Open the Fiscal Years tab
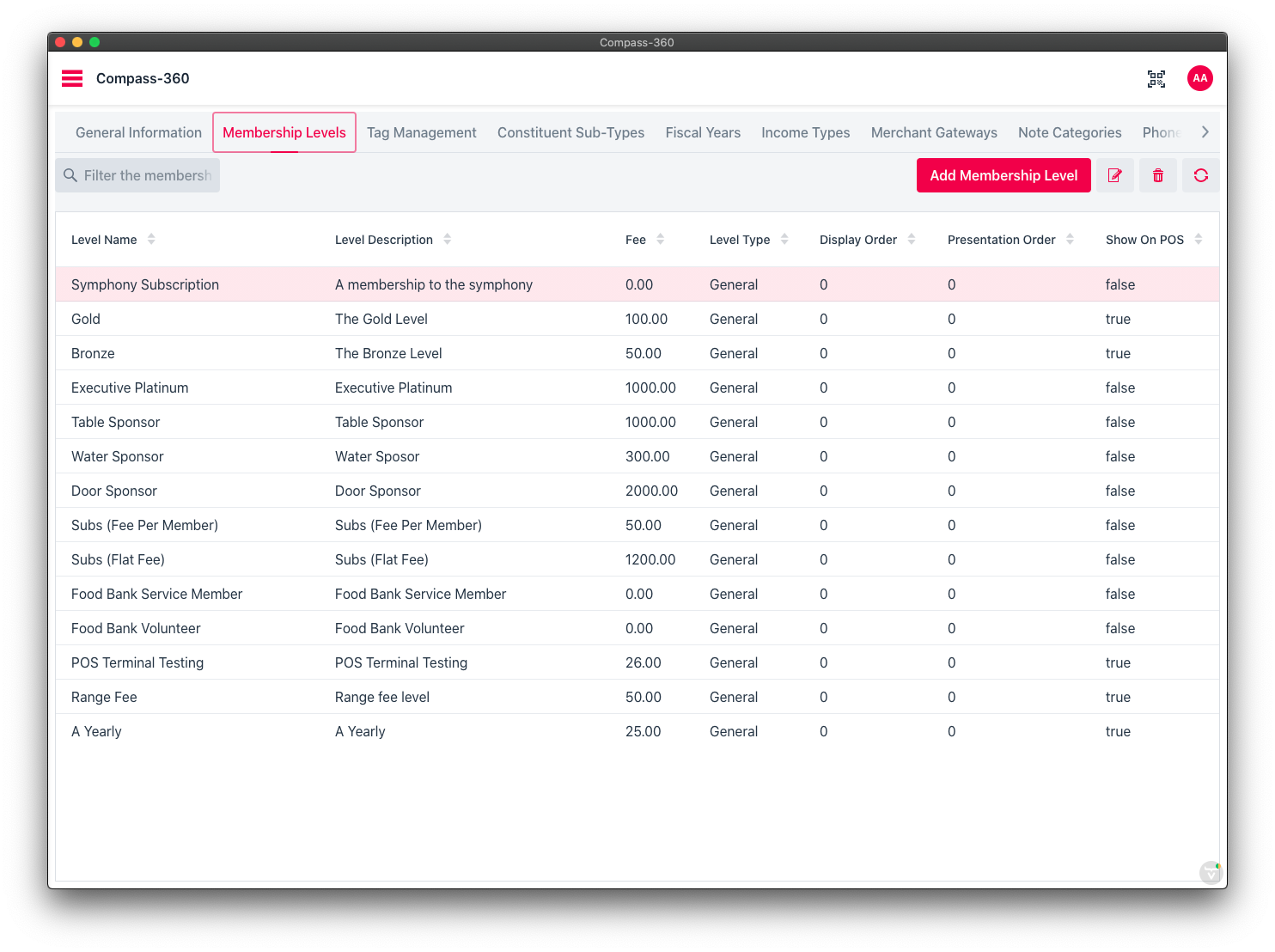This screenshot has height=952, width=1275. pyautogui.click(x=703, y=132)
